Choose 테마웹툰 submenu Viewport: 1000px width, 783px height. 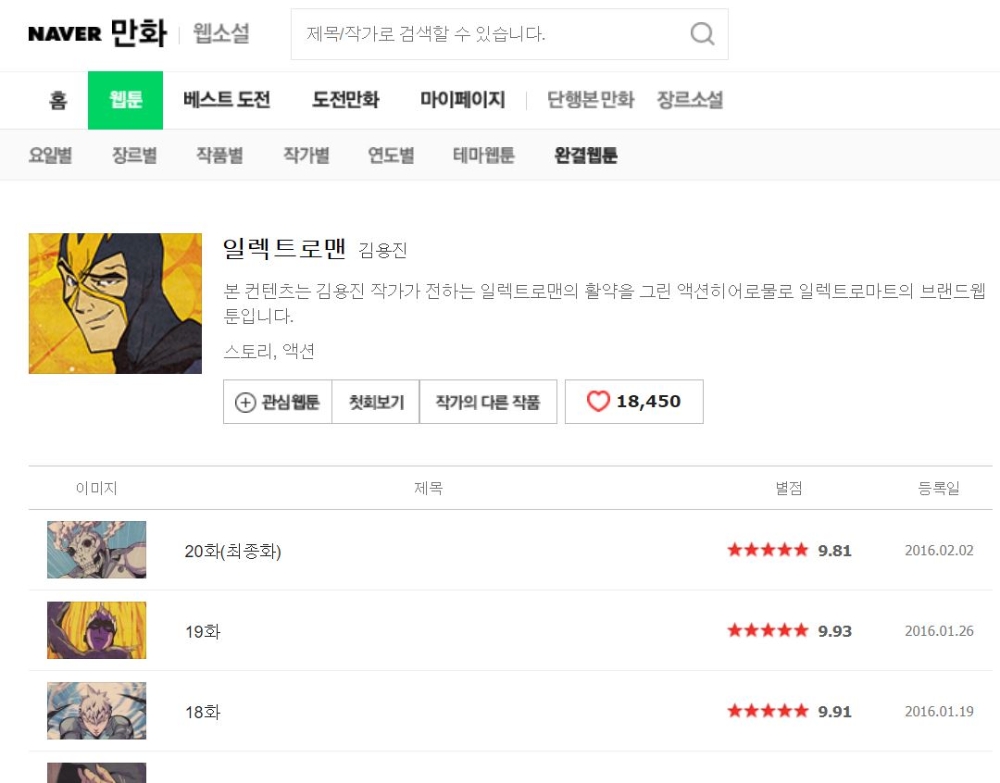click(483, 155)
